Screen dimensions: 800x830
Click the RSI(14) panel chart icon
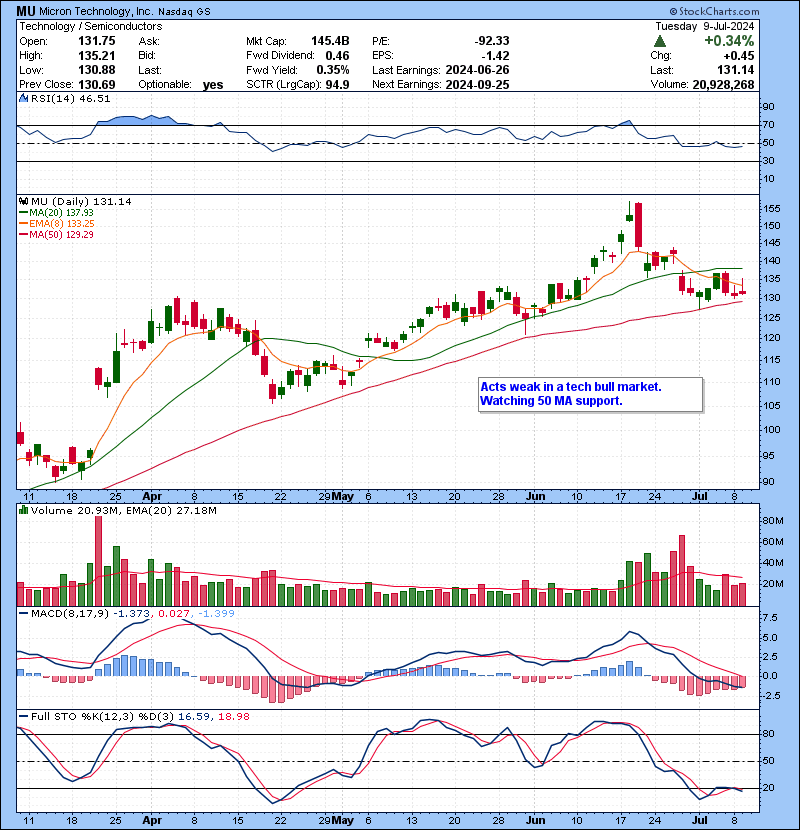tap(23, 98)
